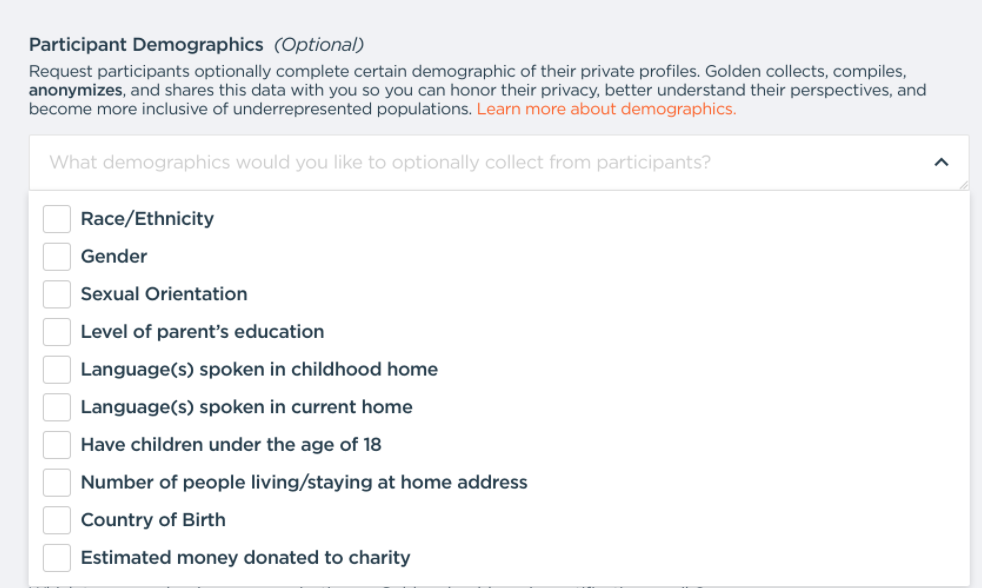Choose Sexual Orientation option text

(x=164, y=294)
